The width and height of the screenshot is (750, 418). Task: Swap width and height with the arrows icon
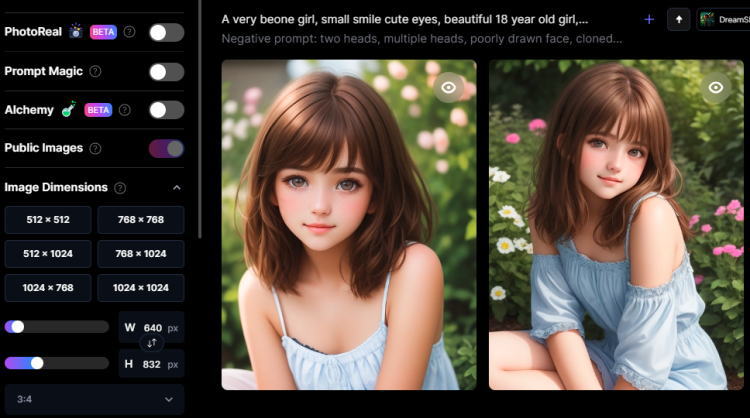tap(152, 343)
